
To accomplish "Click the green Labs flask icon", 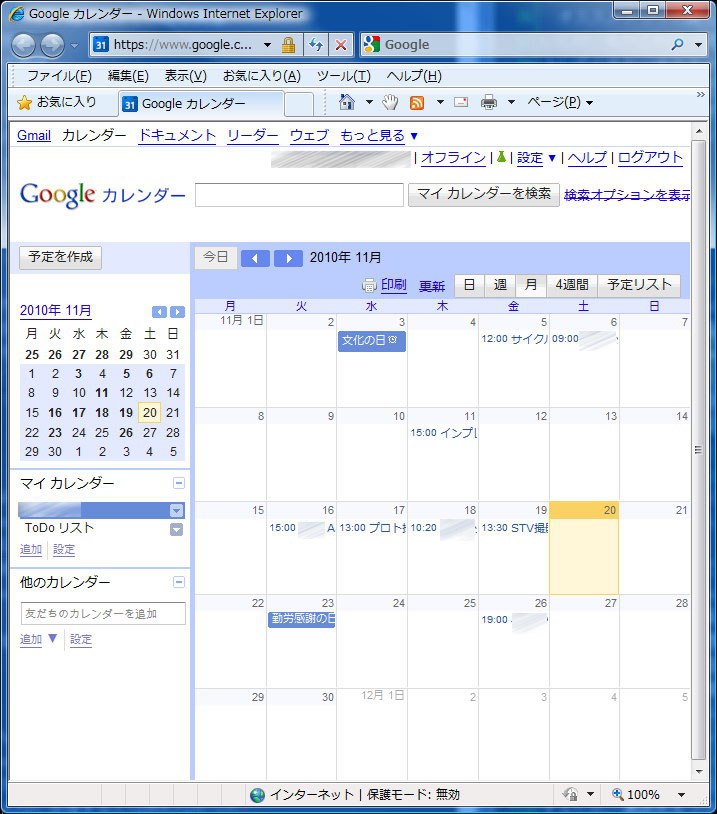I will [501, 156].
